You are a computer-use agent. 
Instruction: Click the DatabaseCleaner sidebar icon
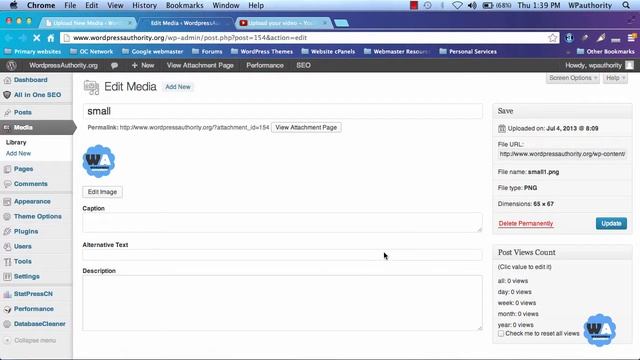click(7, 324)
